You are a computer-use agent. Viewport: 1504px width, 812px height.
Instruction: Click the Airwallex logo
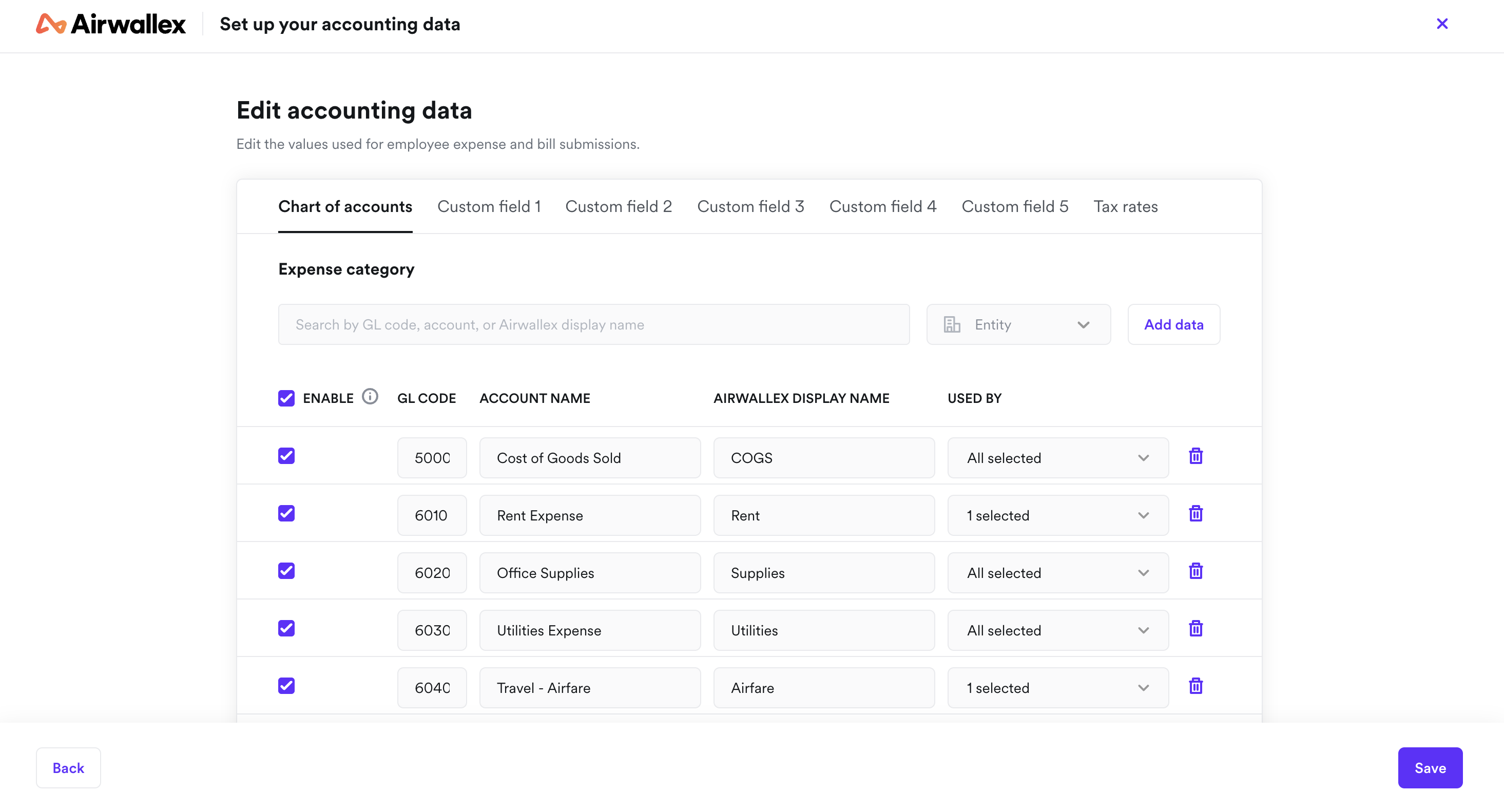[110, 24]
